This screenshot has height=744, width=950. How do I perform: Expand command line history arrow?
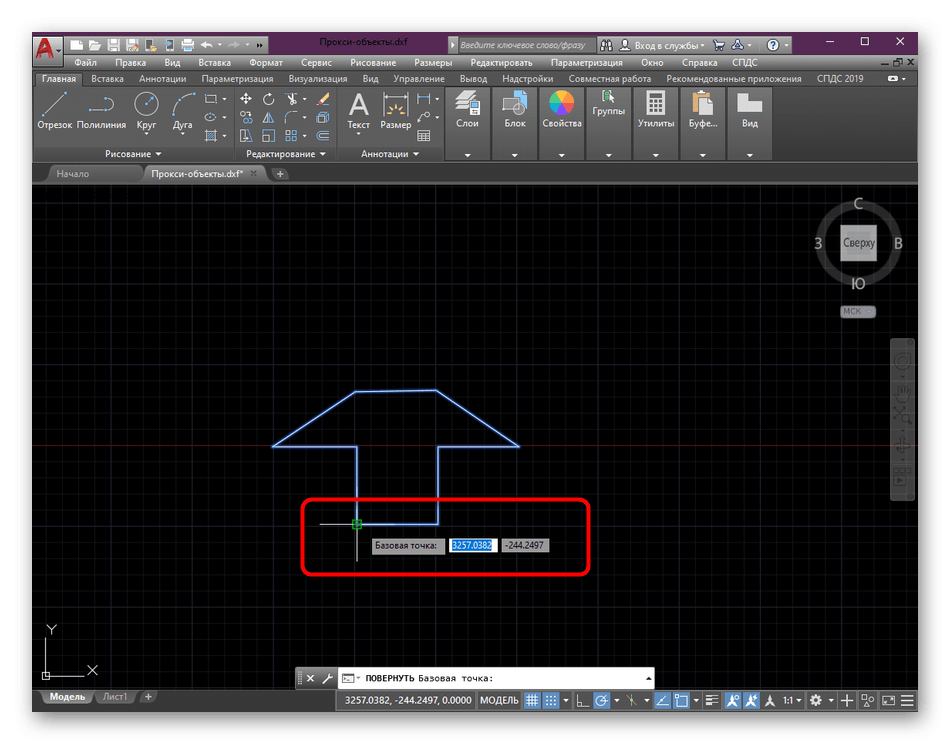click(648, 678)
